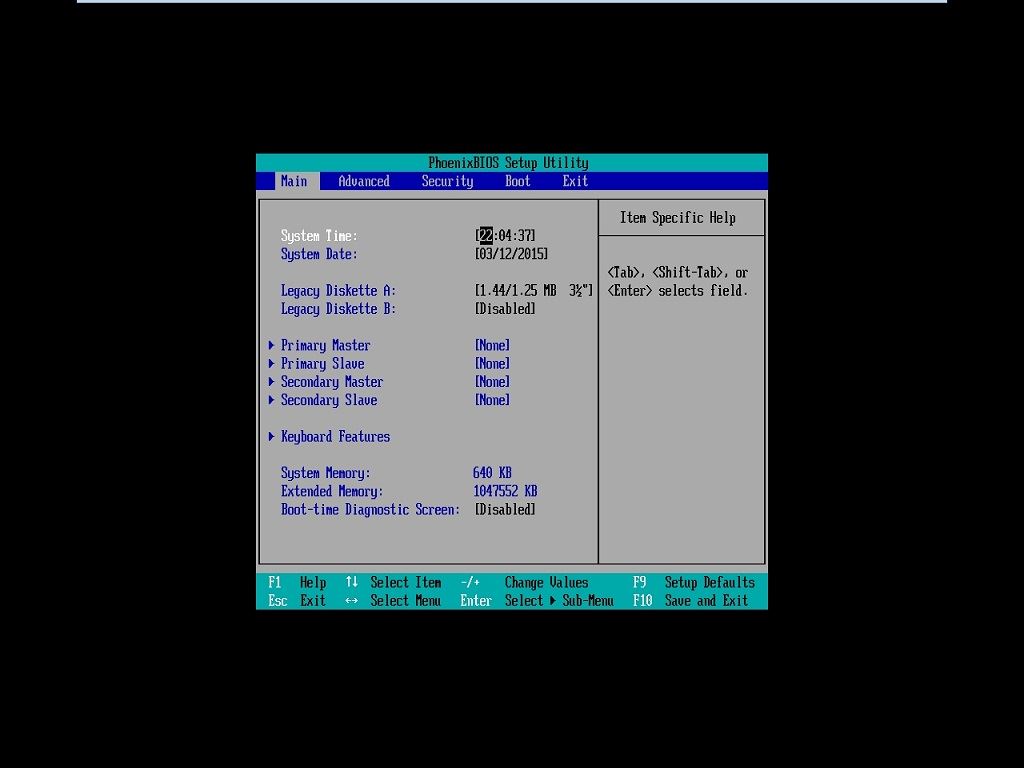Screen dimensions: 1024x768
Task: Click the 640 KB memory value
Action: click(492, 473)
